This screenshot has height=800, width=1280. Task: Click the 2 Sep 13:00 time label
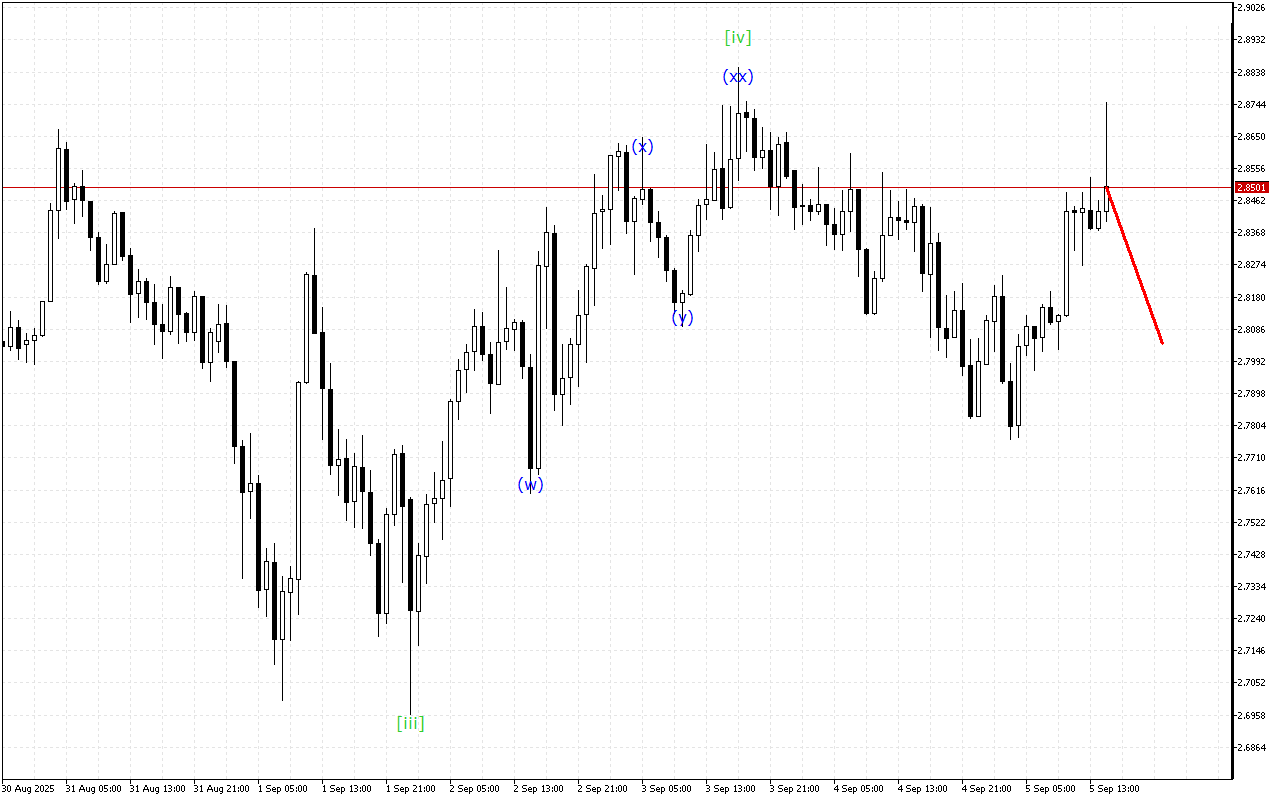538,789
